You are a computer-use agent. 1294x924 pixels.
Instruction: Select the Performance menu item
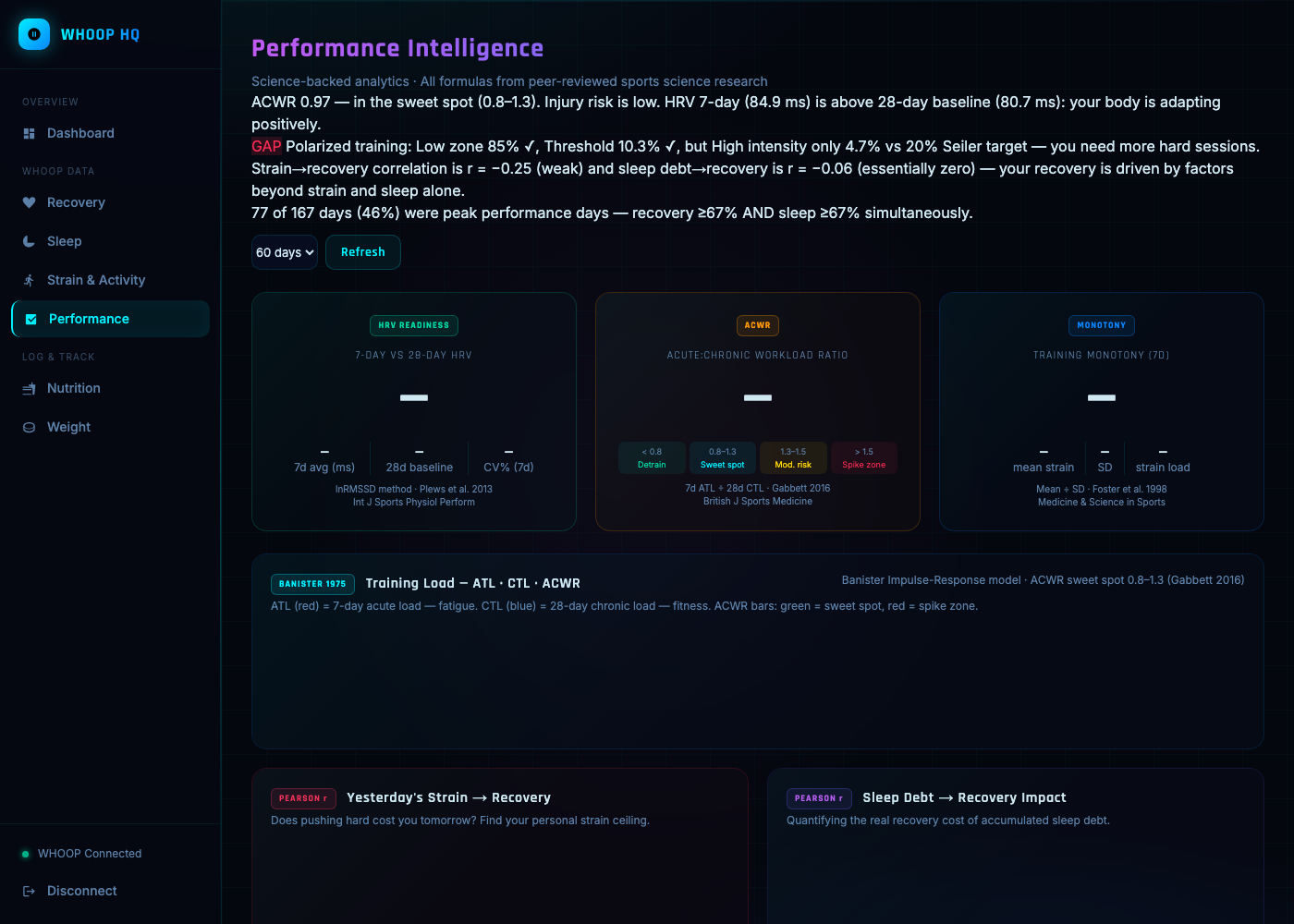pyautogui.click(x=110, y=319)
